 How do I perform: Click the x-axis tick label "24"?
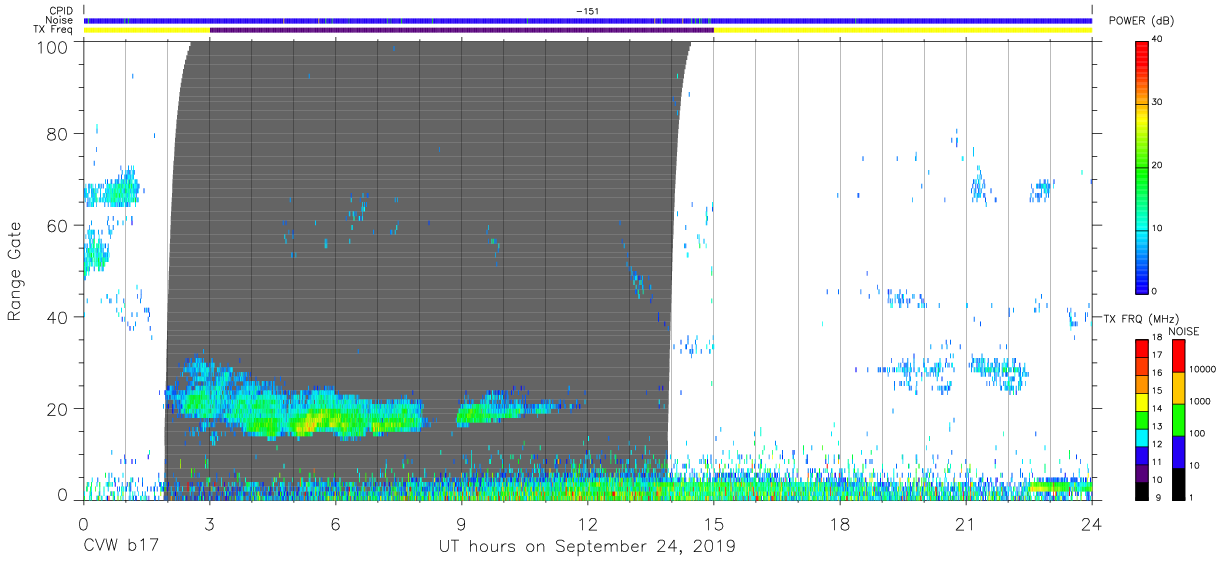pyautogui.click(x=1091, y=523)
